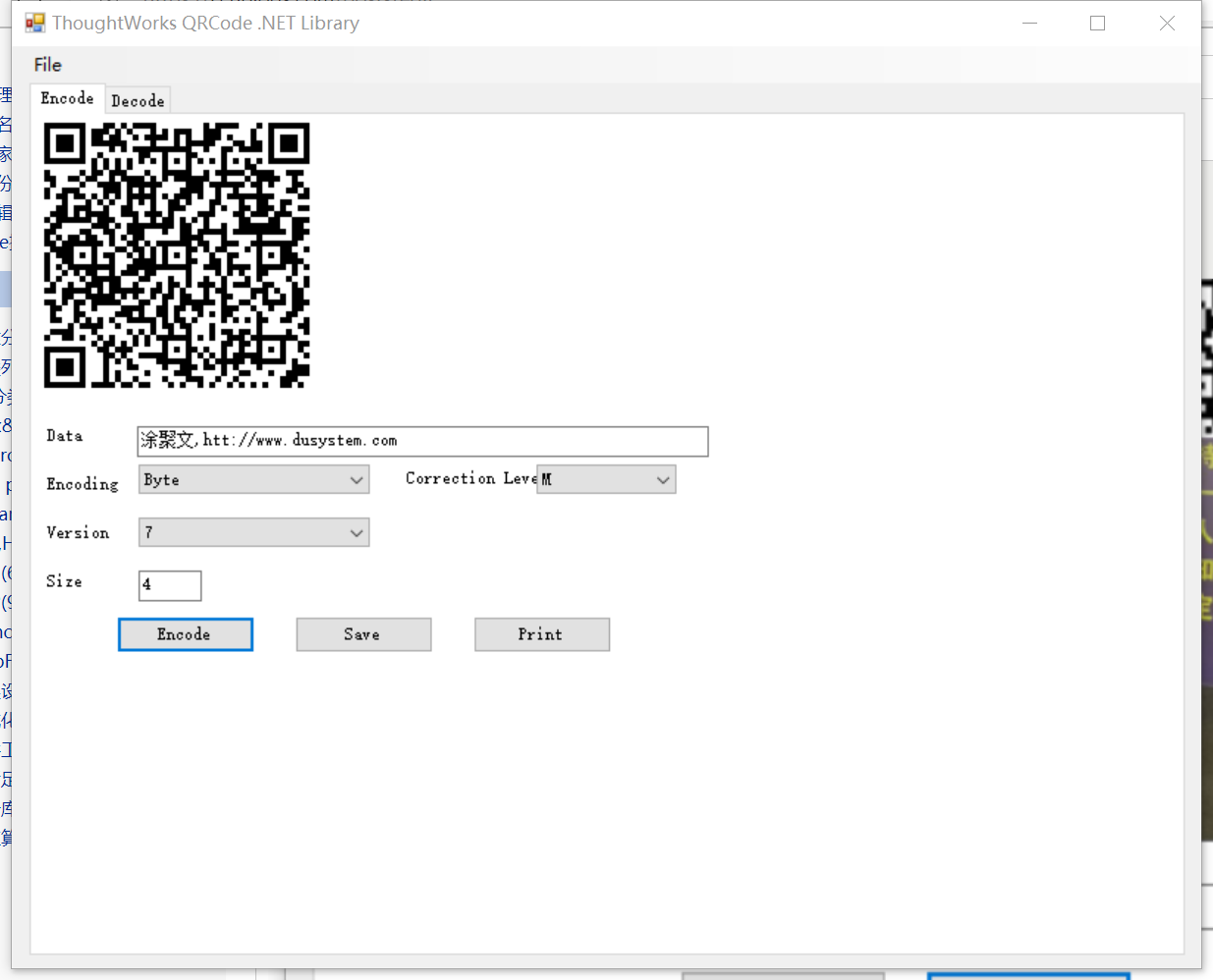1213x980 pixels.
Task: Maximize the QRCode Library window
Action: click(1098, 23)
